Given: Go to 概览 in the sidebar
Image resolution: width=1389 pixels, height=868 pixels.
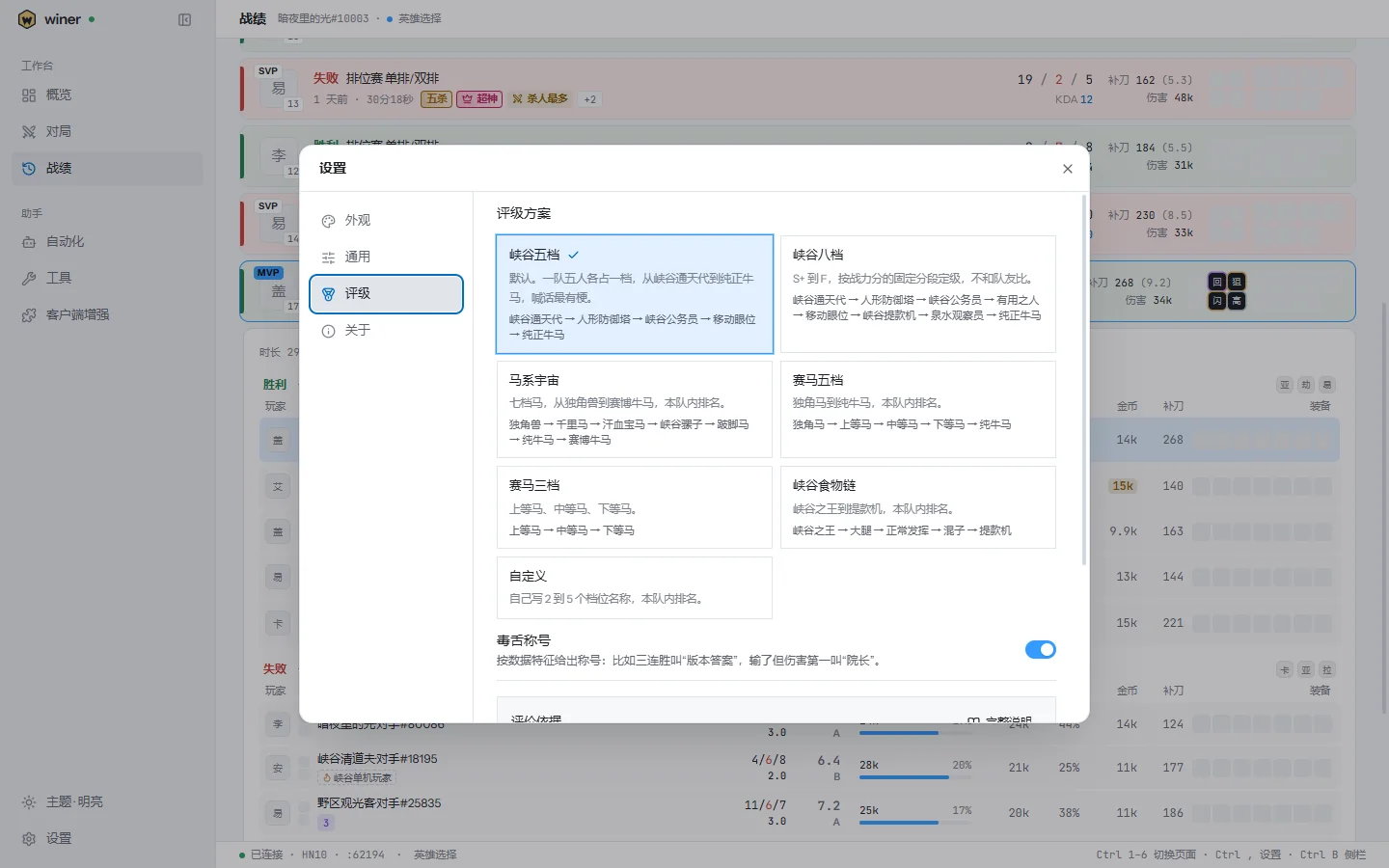Looking at the screenshot, I should pos(108,95).
